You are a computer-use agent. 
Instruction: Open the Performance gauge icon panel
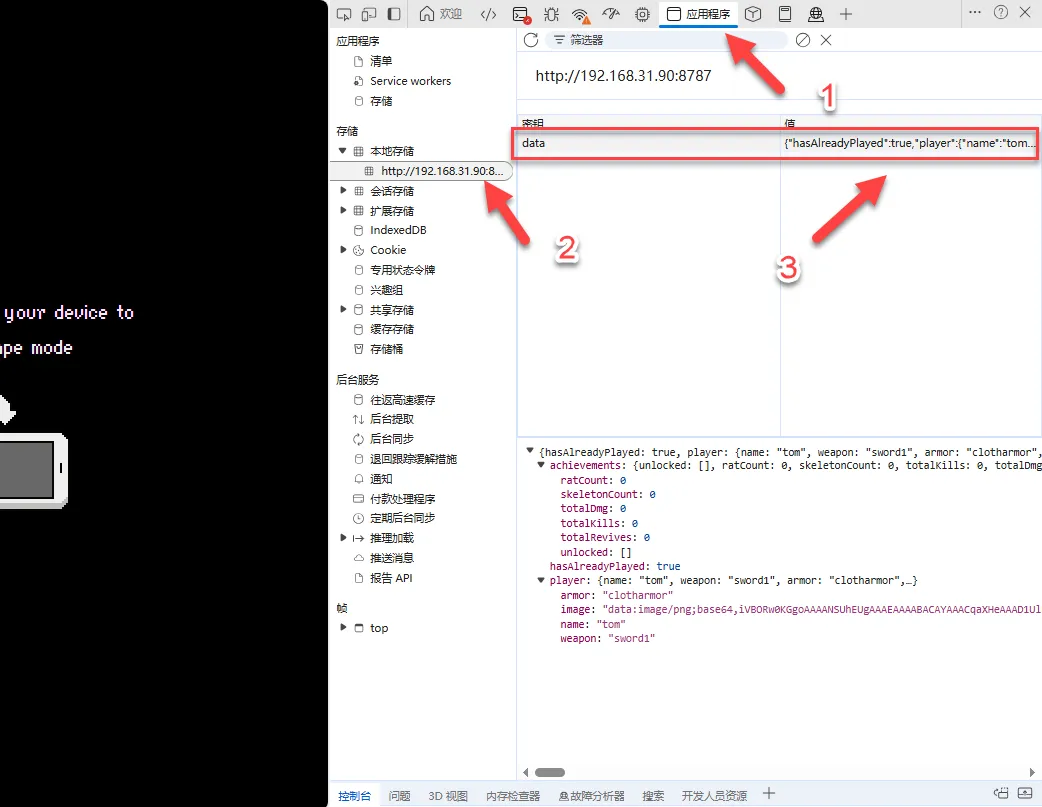point(612,14)
